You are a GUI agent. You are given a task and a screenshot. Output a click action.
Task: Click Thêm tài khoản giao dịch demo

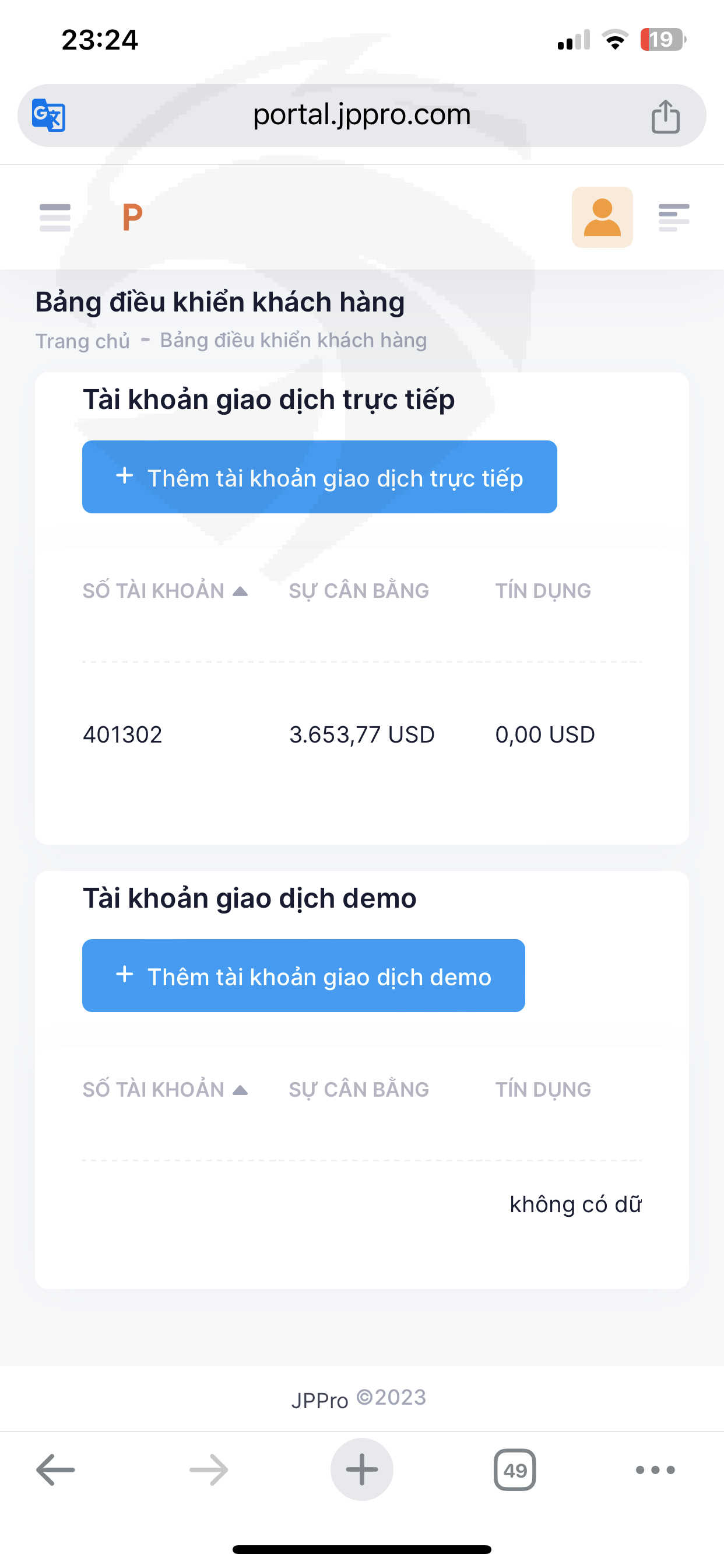pos(304,976)
